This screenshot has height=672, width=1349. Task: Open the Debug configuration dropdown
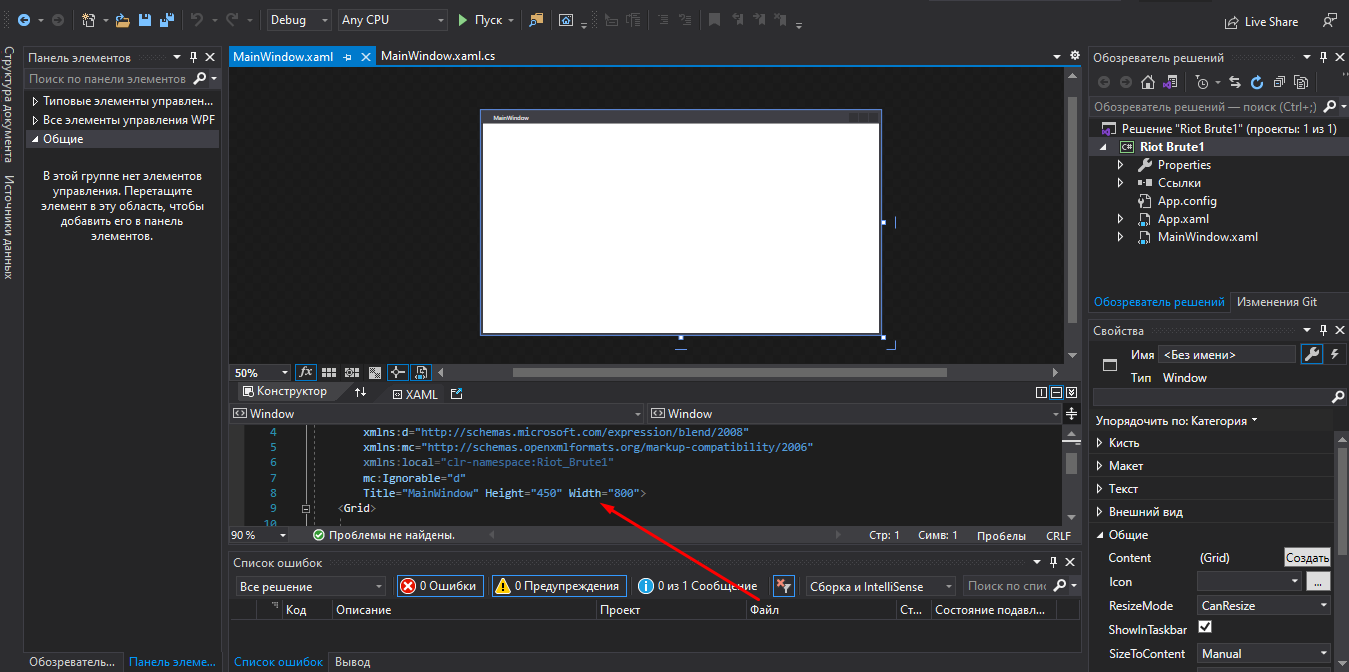point(300,20)
